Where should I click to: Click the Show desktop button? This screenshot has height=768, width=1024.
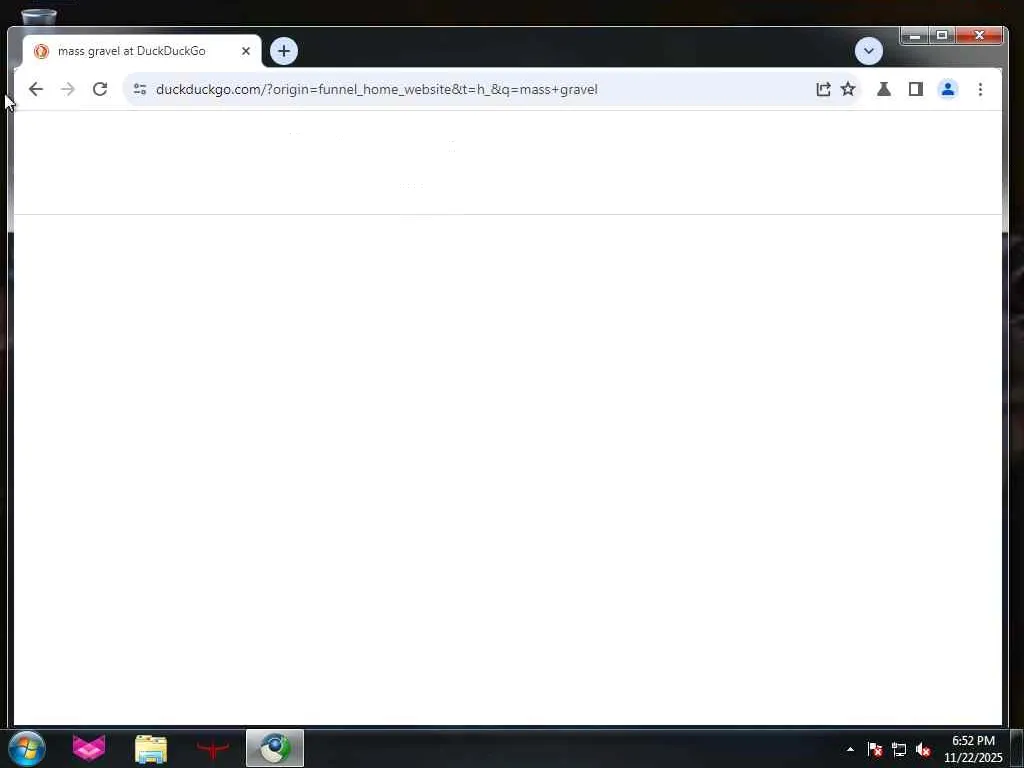click(x=1016, y=748)
